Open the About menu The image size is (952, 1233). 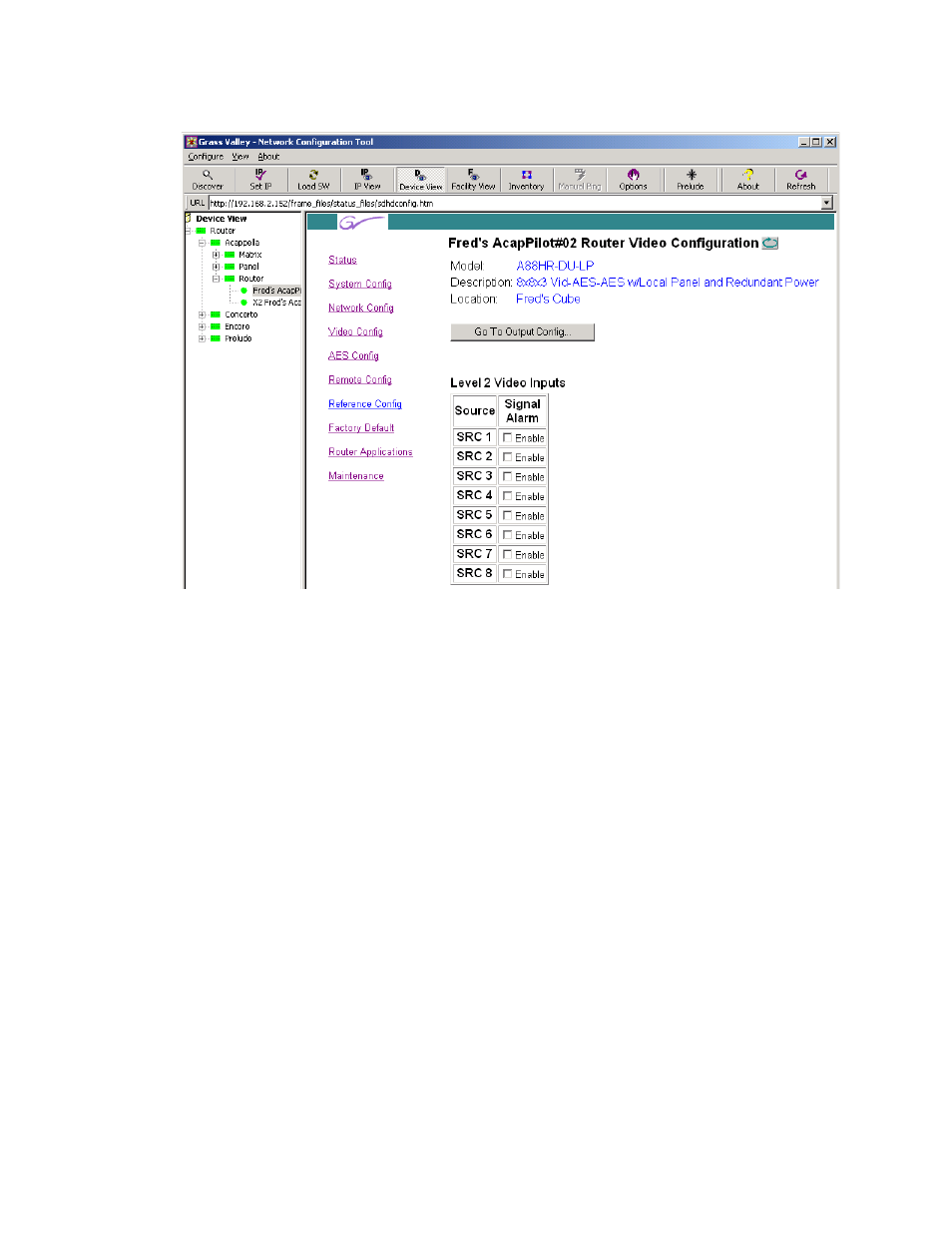click(268, 157)
